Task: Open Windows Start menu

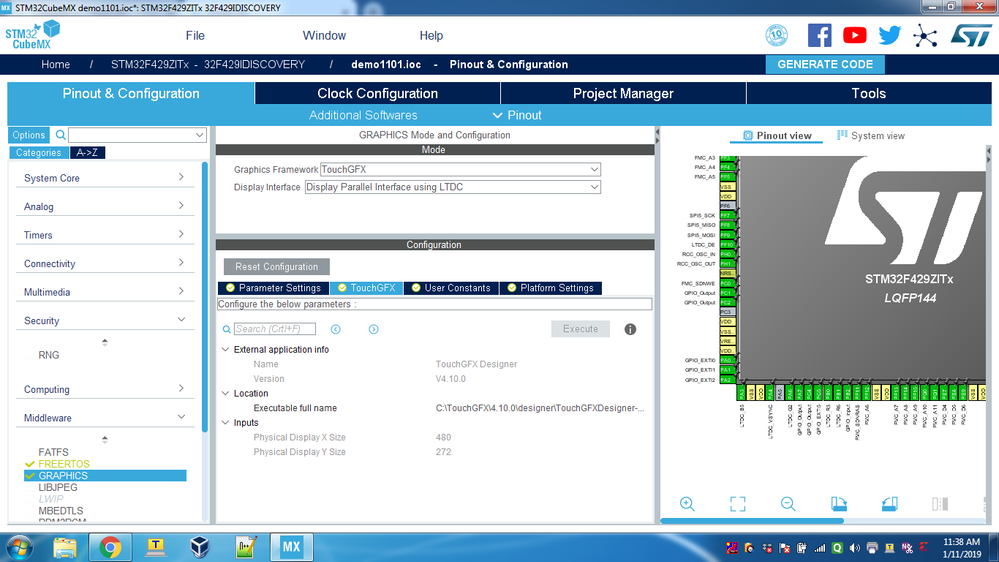Action: pos(19,548)
